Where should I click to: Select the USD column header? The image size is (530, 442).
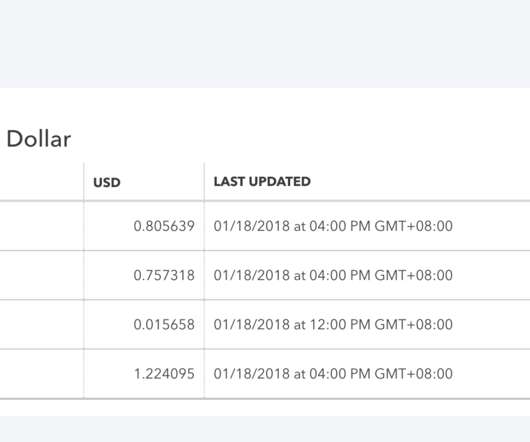pos(107,182)
